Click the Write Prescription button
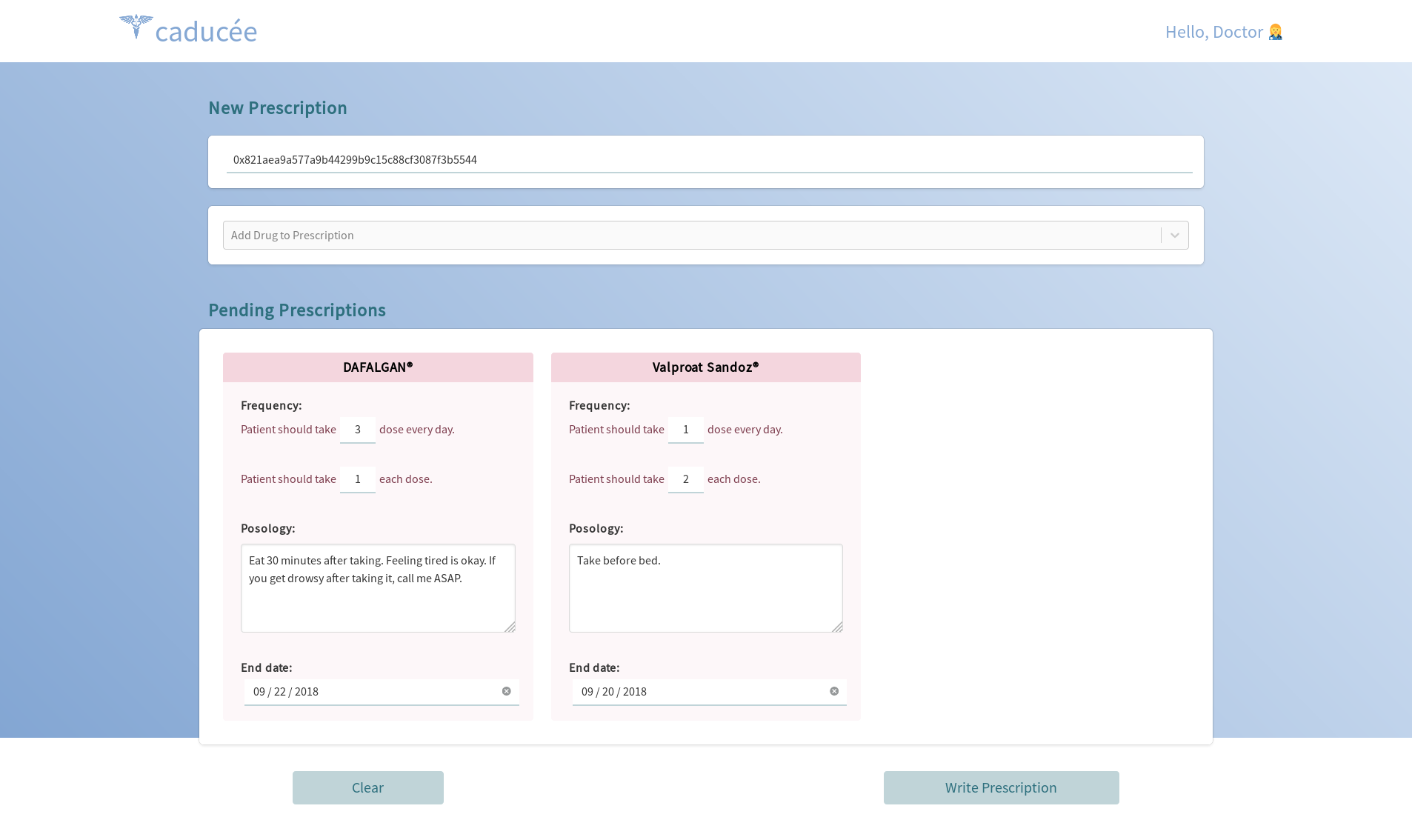The image size is (1412, 840). pyautogui.click(x=1002, y=788)
